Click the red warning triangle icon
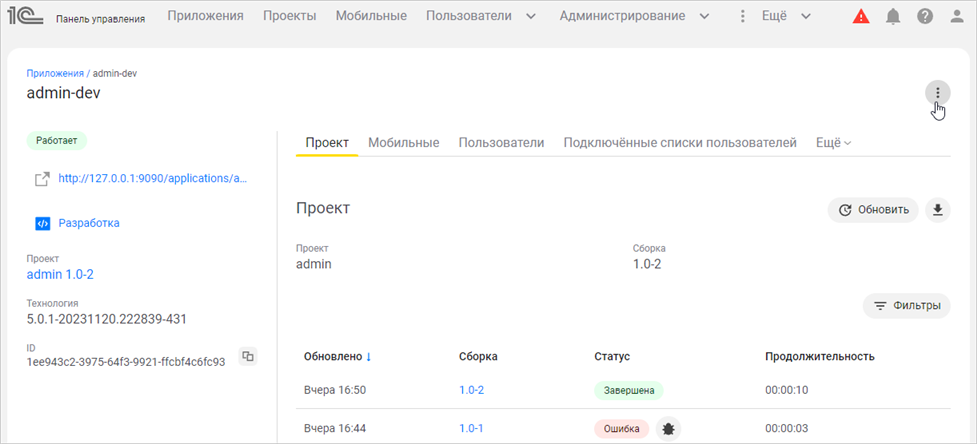Screen dimensions: 977x444 pos(861,16)
